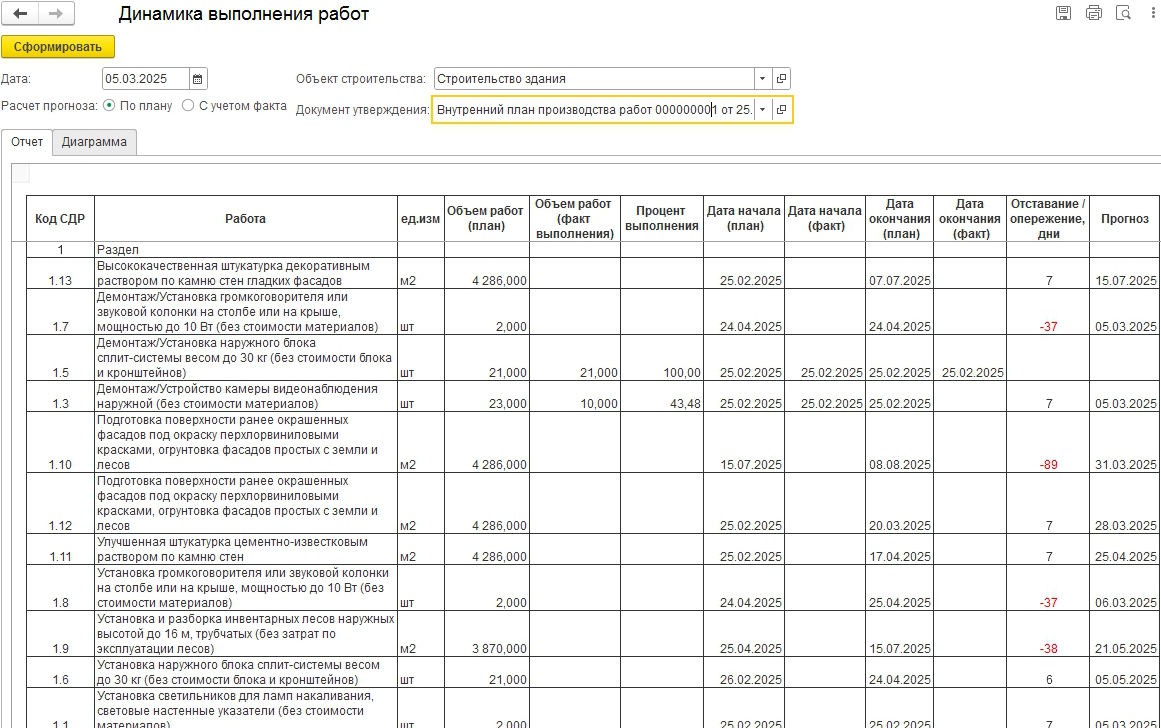Viewport: 1161px width, 728px height.
Task: Click the Работа column header
Action: point(246,218)
